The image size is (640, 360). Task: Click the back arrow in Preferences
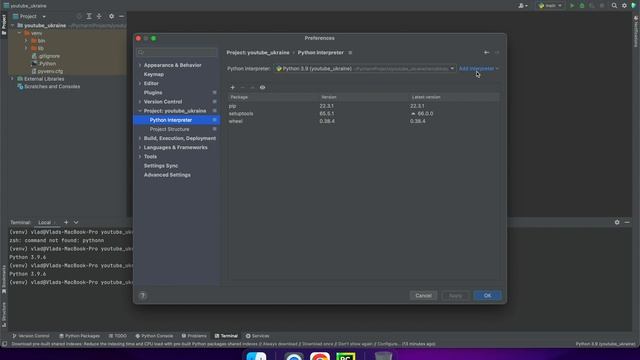[x=487, y=53]
